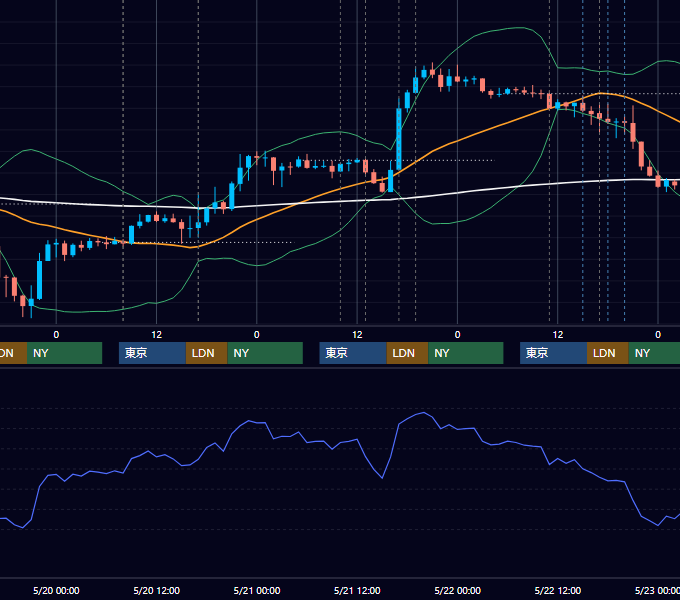Click hour marker 12 above 5/22 12:00
Viewport: 680px width, 600px height.
coord(558,335)
